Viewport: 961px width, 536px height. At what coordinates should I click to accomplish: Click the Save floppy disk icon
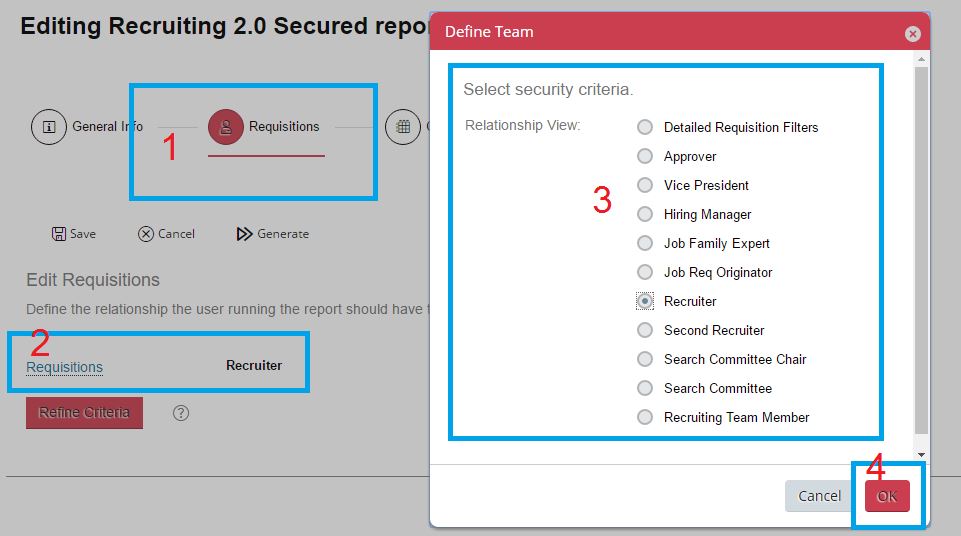[59, 234]
